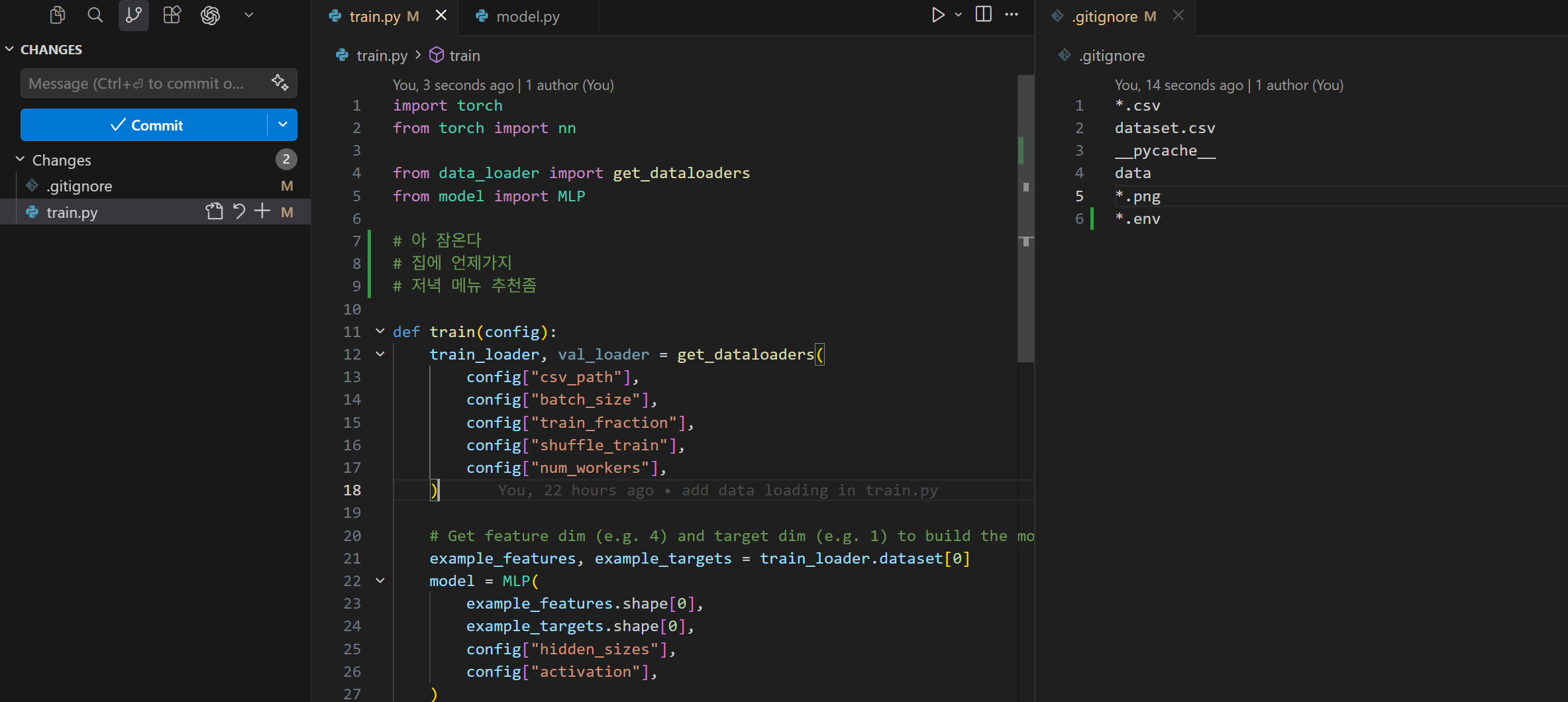The image size is (1568, 702).
Task: Collapse the Changes section
Action: pos(20,160)
